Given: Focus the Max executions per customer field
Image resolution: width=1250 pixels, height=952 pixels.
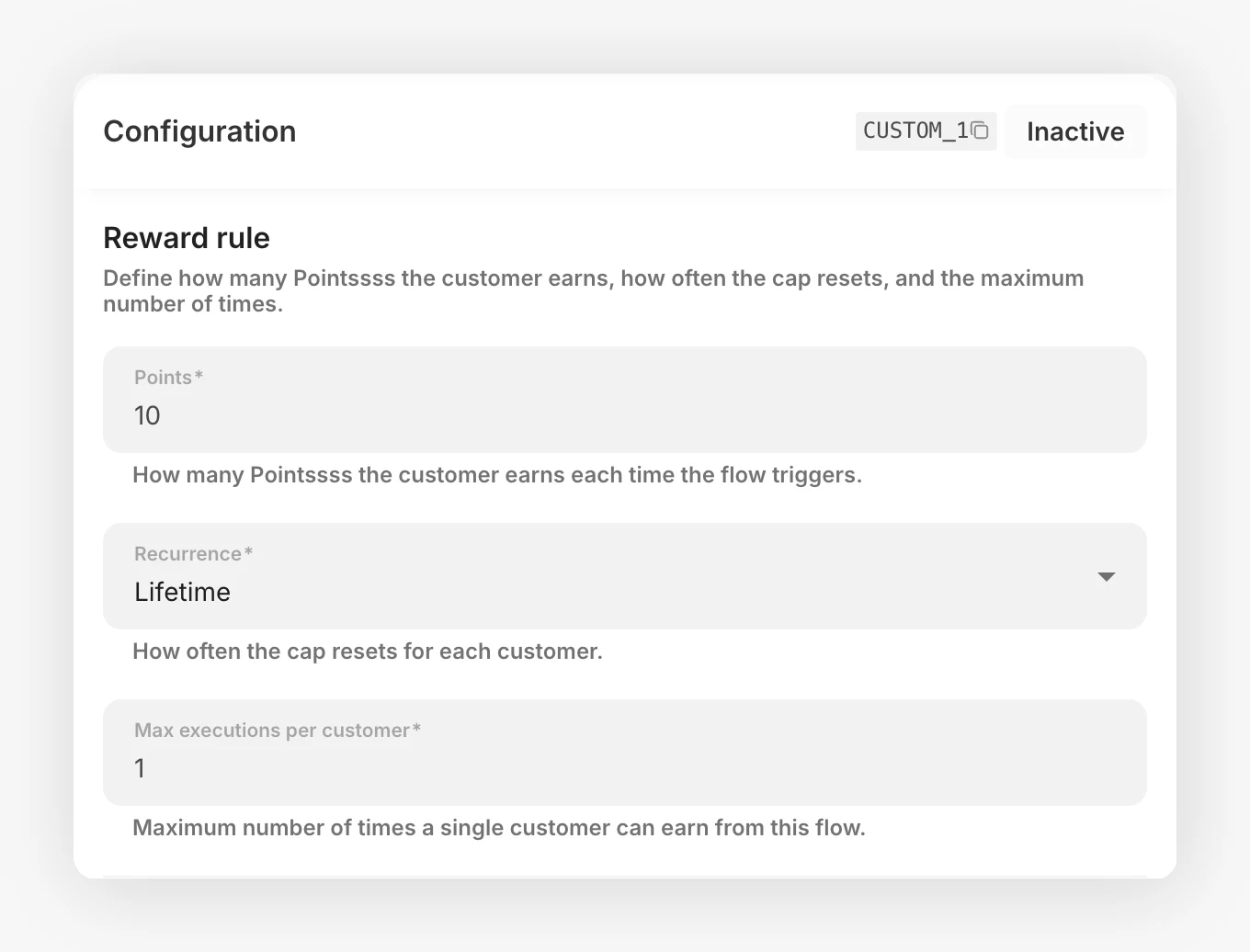Looking at the screenshot, I should [x=625, y=753].
